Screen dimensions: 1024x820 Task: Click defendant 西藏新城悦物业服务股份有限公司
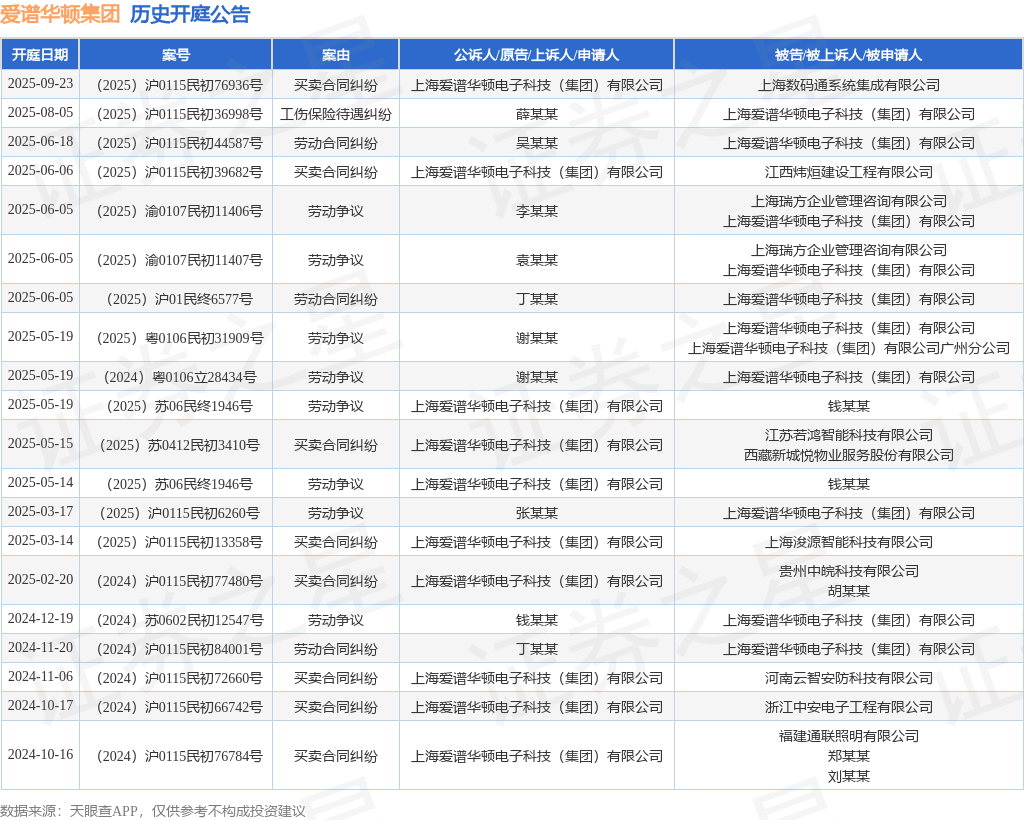pos(848,455)
